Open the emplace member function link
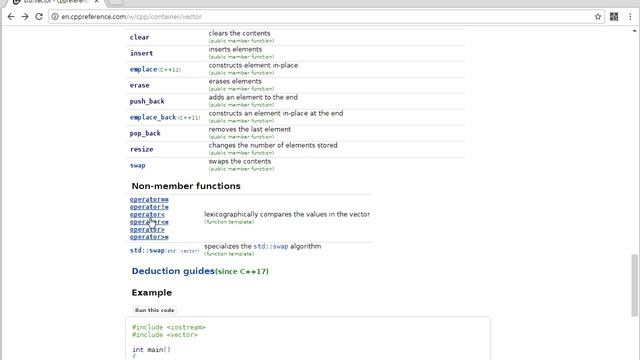This screenshot has width=640, height=360. [143, 69]
